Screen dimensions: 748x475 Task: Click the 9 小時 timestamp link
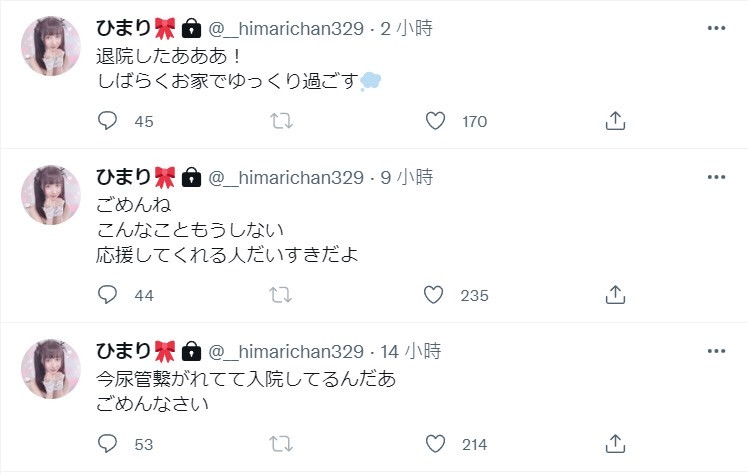[407, 178]
